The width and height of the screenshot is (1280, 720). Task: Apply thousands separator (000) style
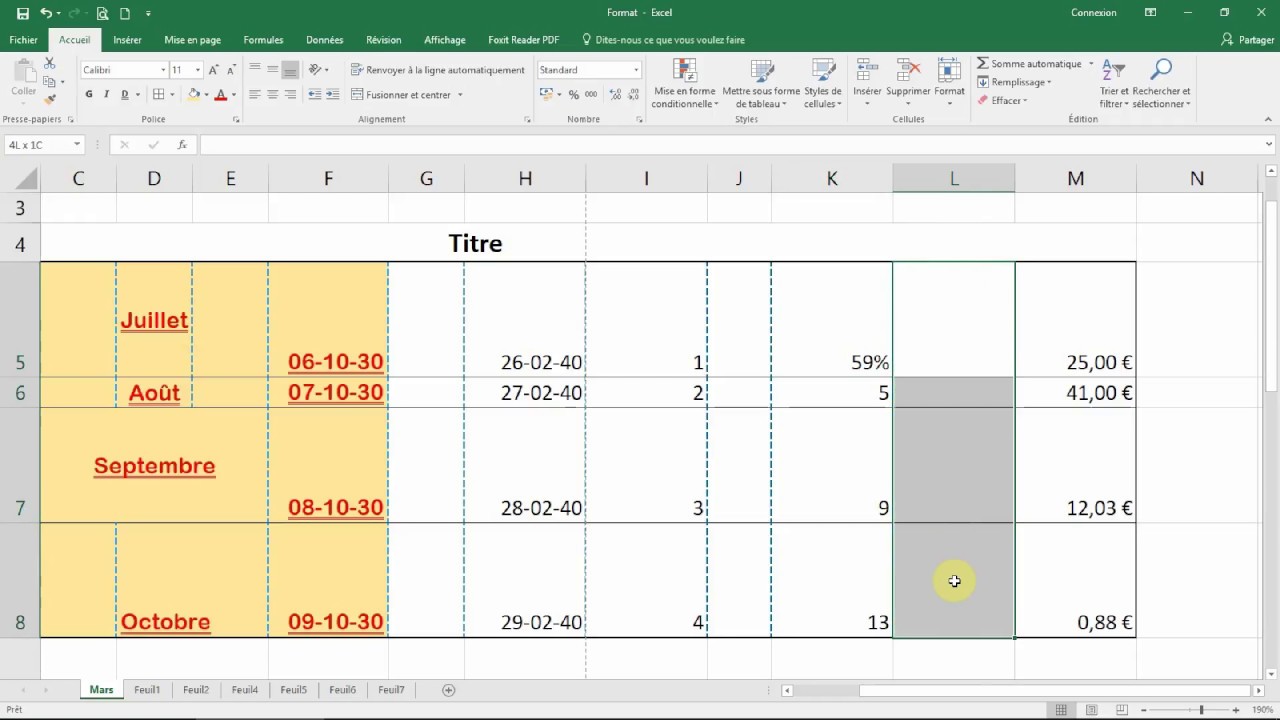[591, 95]
